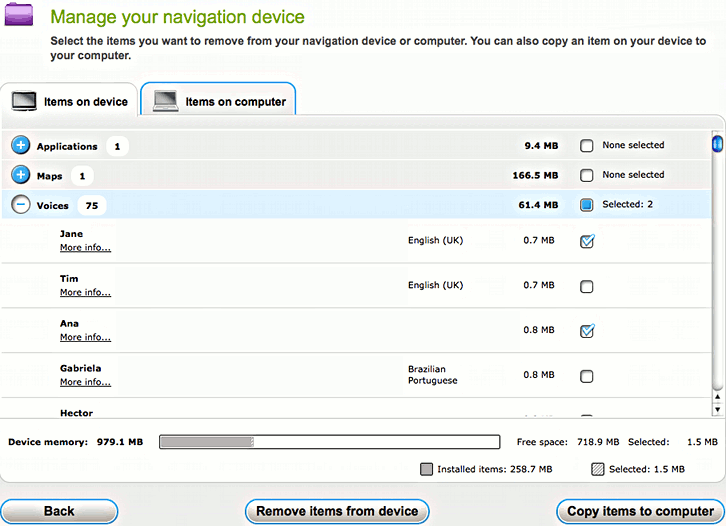
Task: Open More info for Tim voice
Action: [85, 293]
